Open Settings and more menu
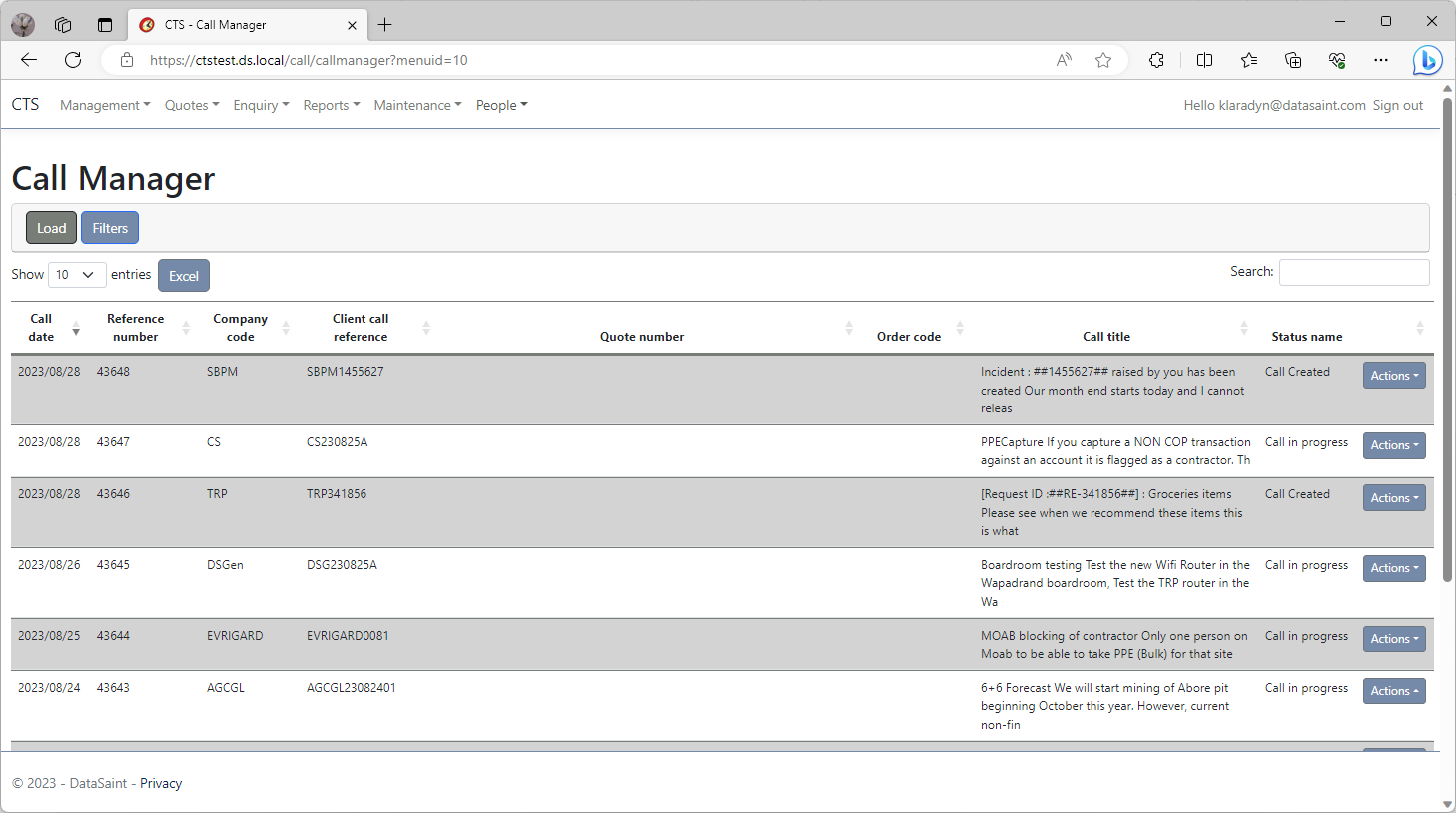 pos(1381,60)
